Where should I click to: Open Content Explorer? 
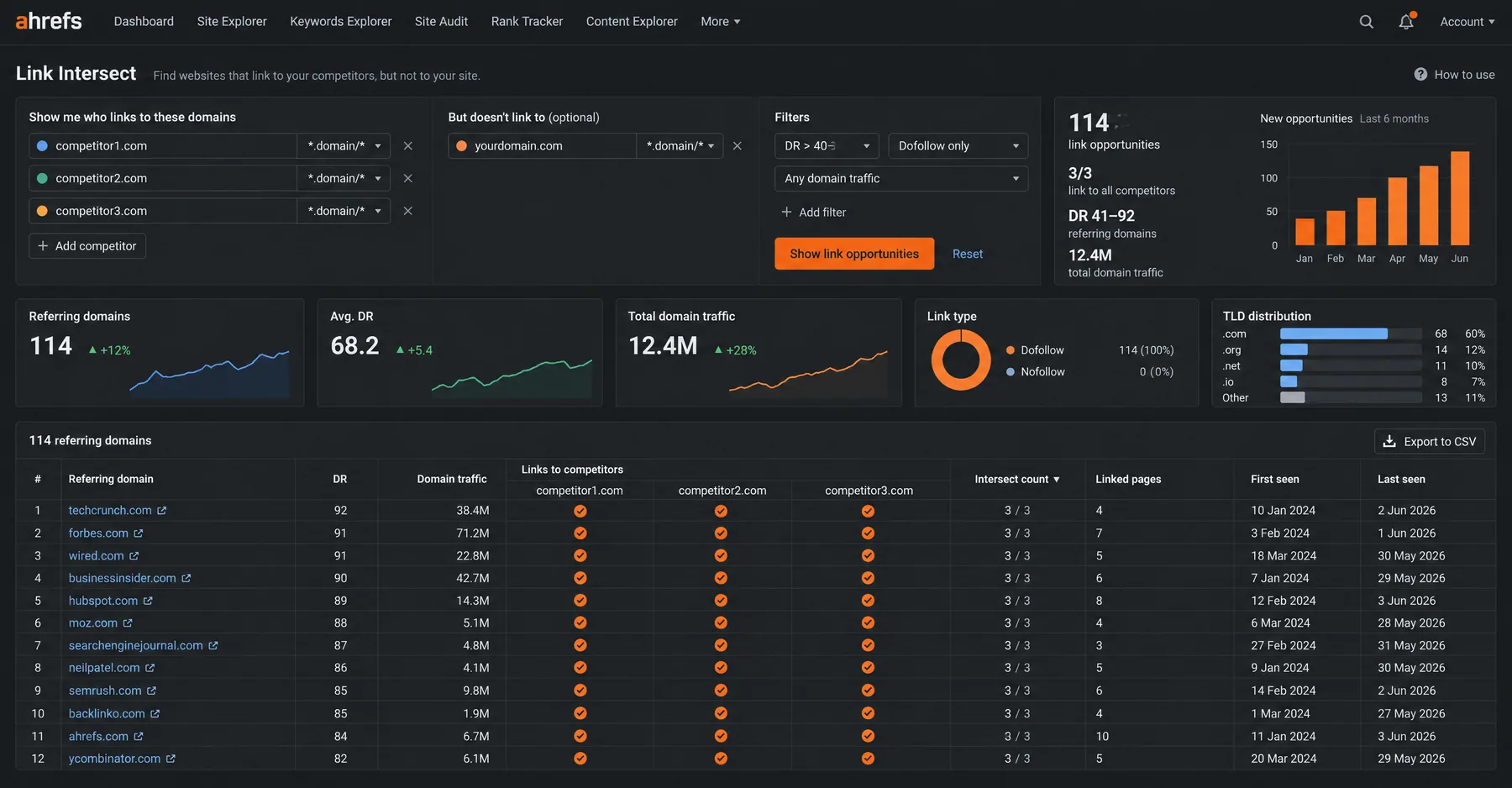click(x=632, y=22)
